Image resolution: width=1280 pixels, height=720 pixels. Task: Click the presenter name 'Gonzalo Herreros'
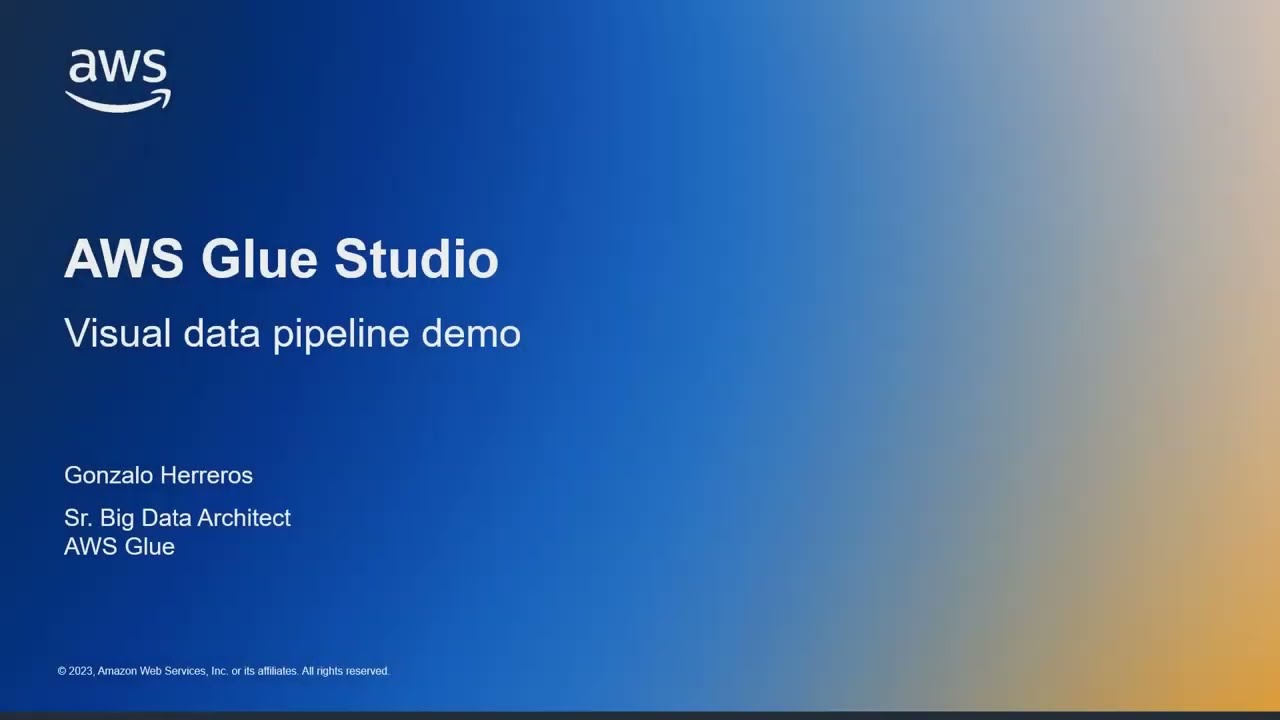click(x=158, y=475)
